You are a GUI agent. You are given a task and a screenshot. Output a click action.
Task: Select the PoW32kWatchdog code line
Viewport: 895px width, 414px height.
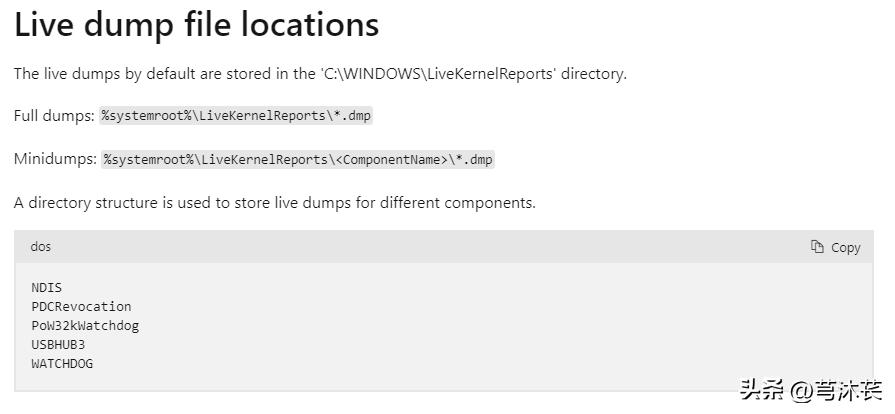tap(85, 325)
